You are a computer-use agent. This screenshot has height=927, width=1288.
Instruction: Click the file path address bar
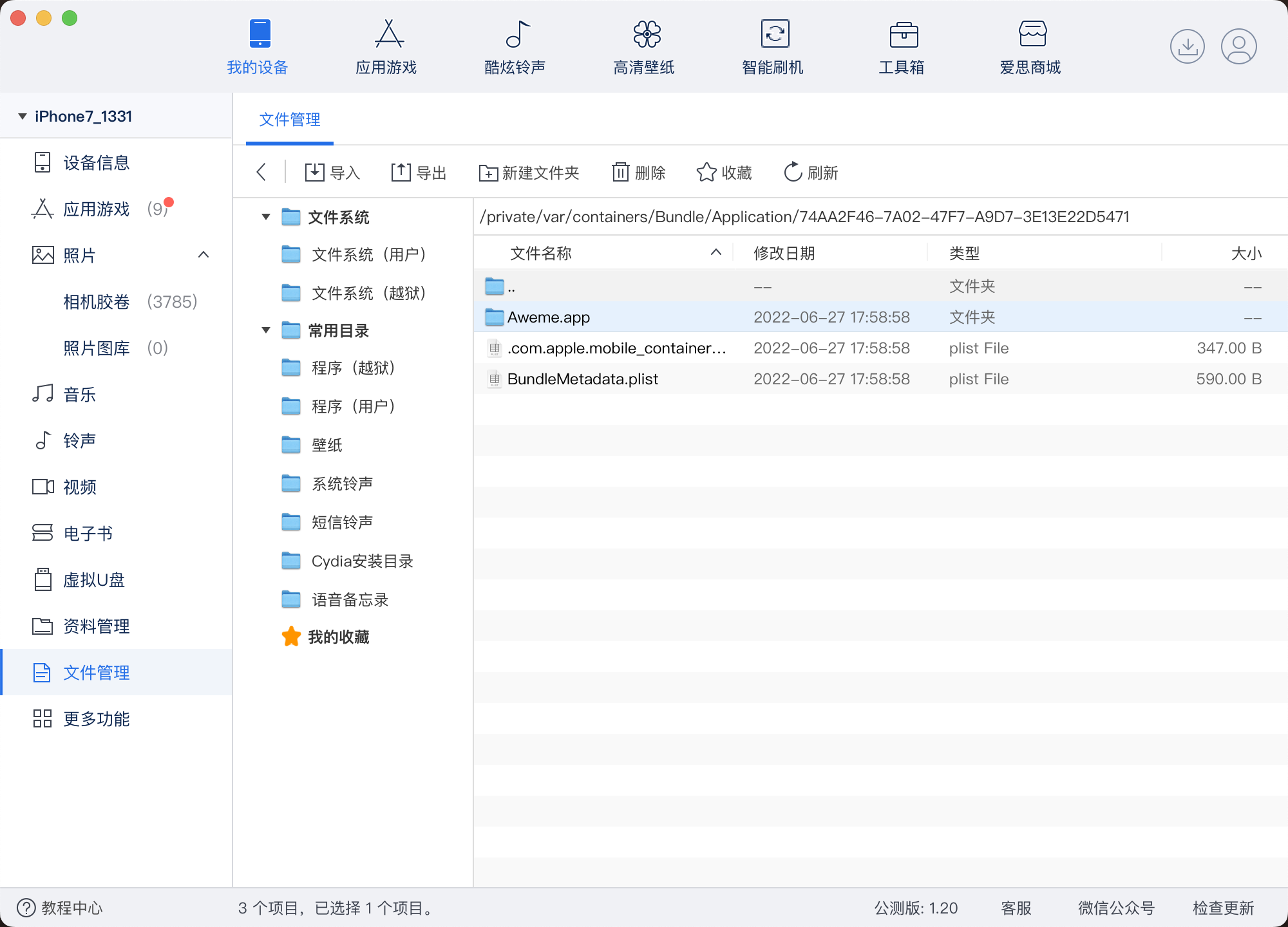881,217
